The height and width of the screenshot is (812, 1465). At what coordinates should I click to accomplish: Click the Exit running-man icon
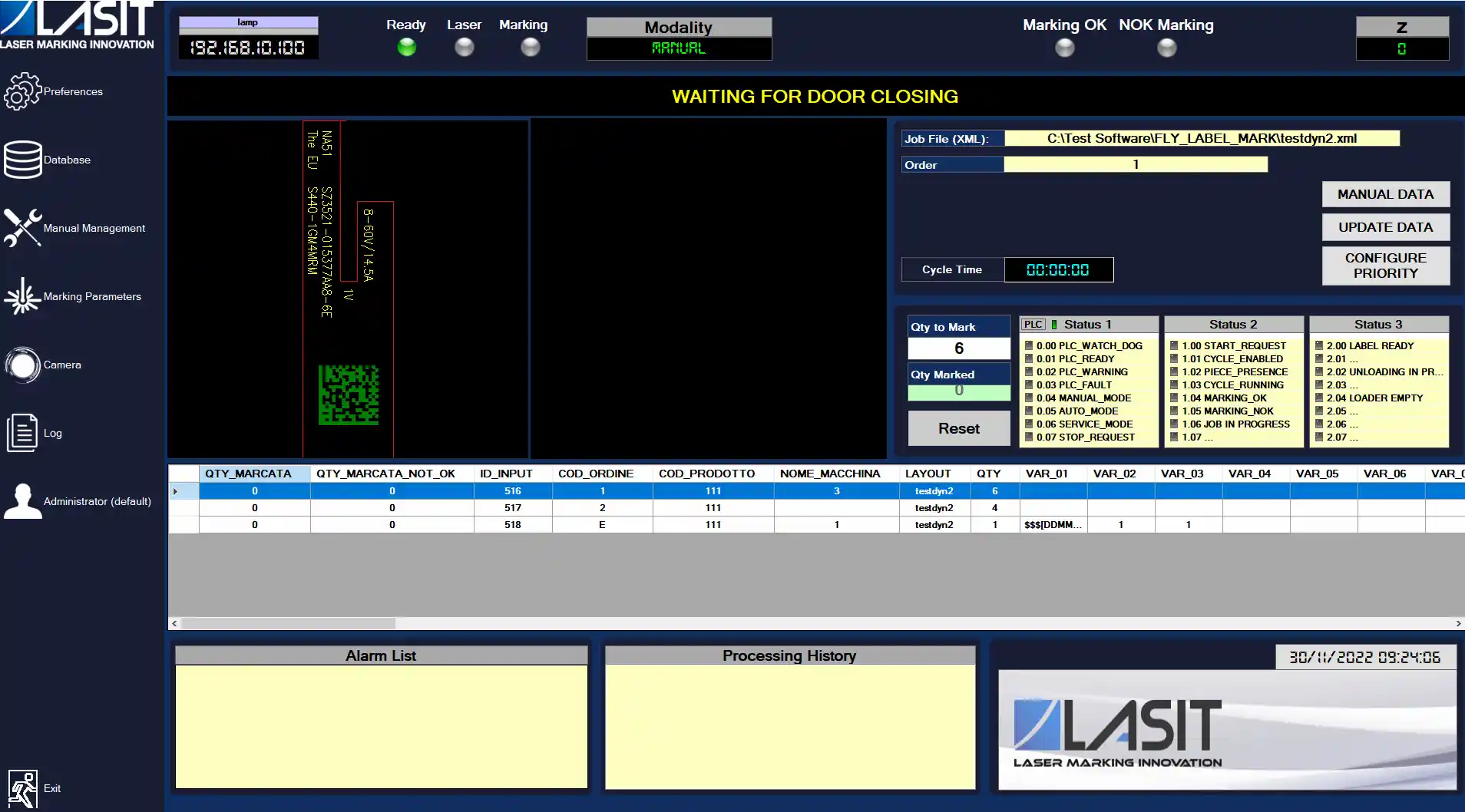(22, 789)
